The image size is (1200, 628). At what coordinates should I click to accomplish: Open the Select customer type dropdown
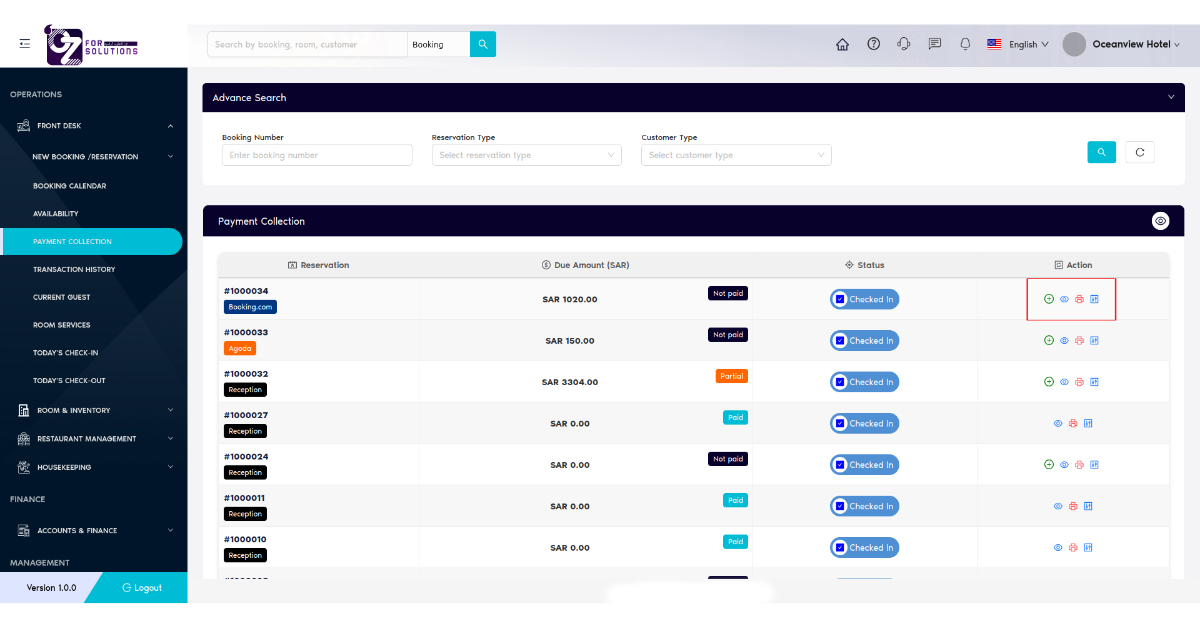(x=736, y=155)
